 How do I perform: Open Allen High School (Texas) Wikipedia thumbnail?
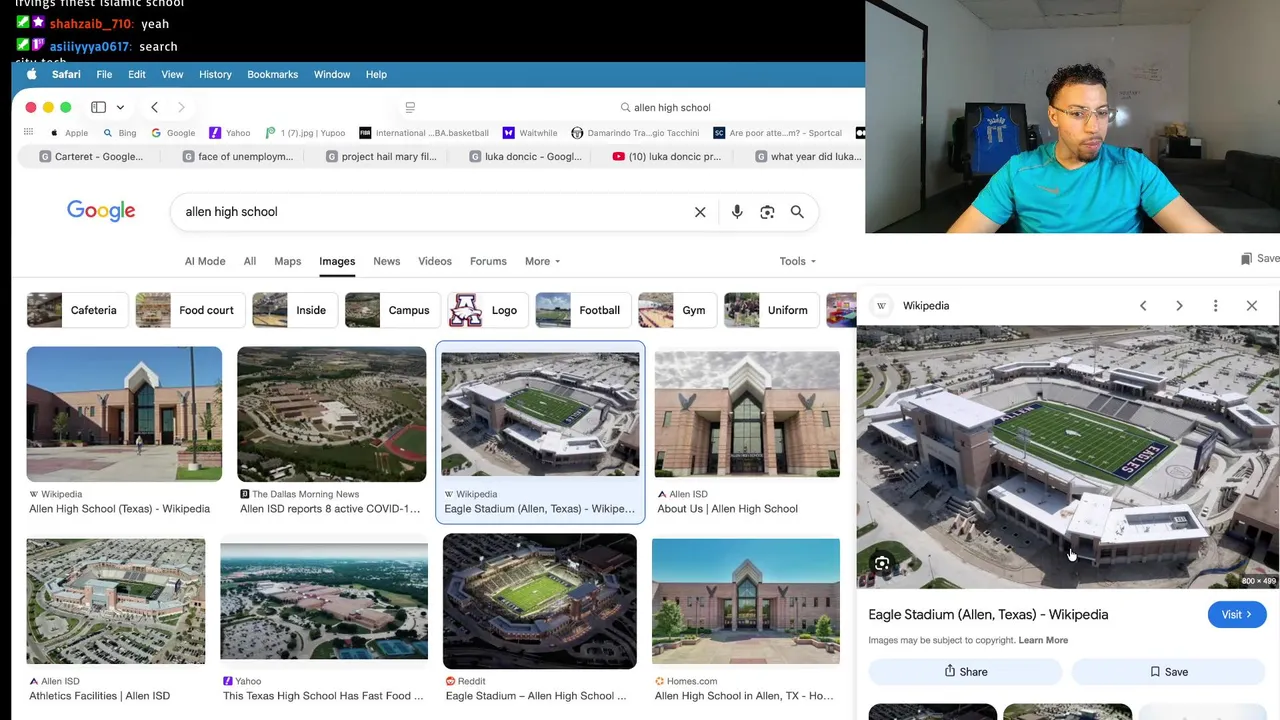point(124,414)
